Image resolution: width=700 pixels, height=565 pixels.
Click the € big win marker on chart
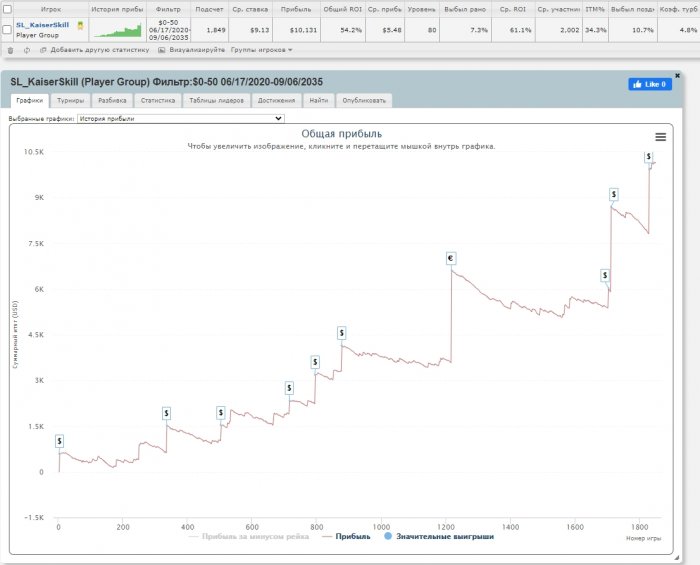pyautogui.click(x=450, y=258)
